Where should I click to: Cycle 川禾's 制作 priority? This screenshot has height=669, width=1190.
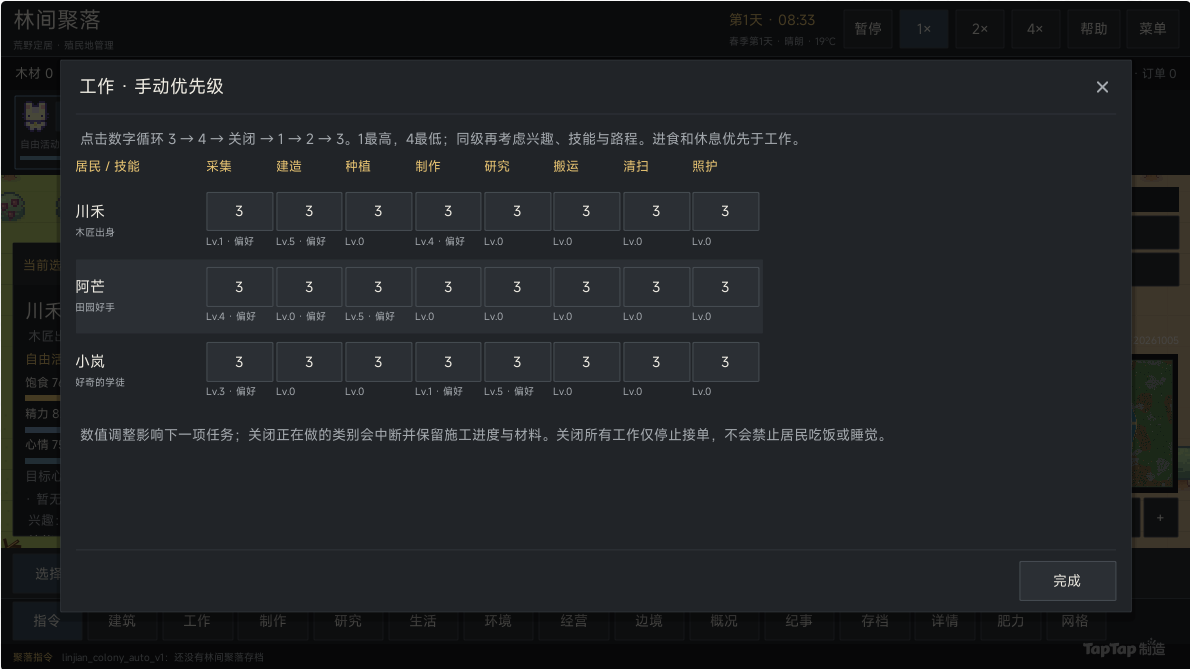point(448,212)
